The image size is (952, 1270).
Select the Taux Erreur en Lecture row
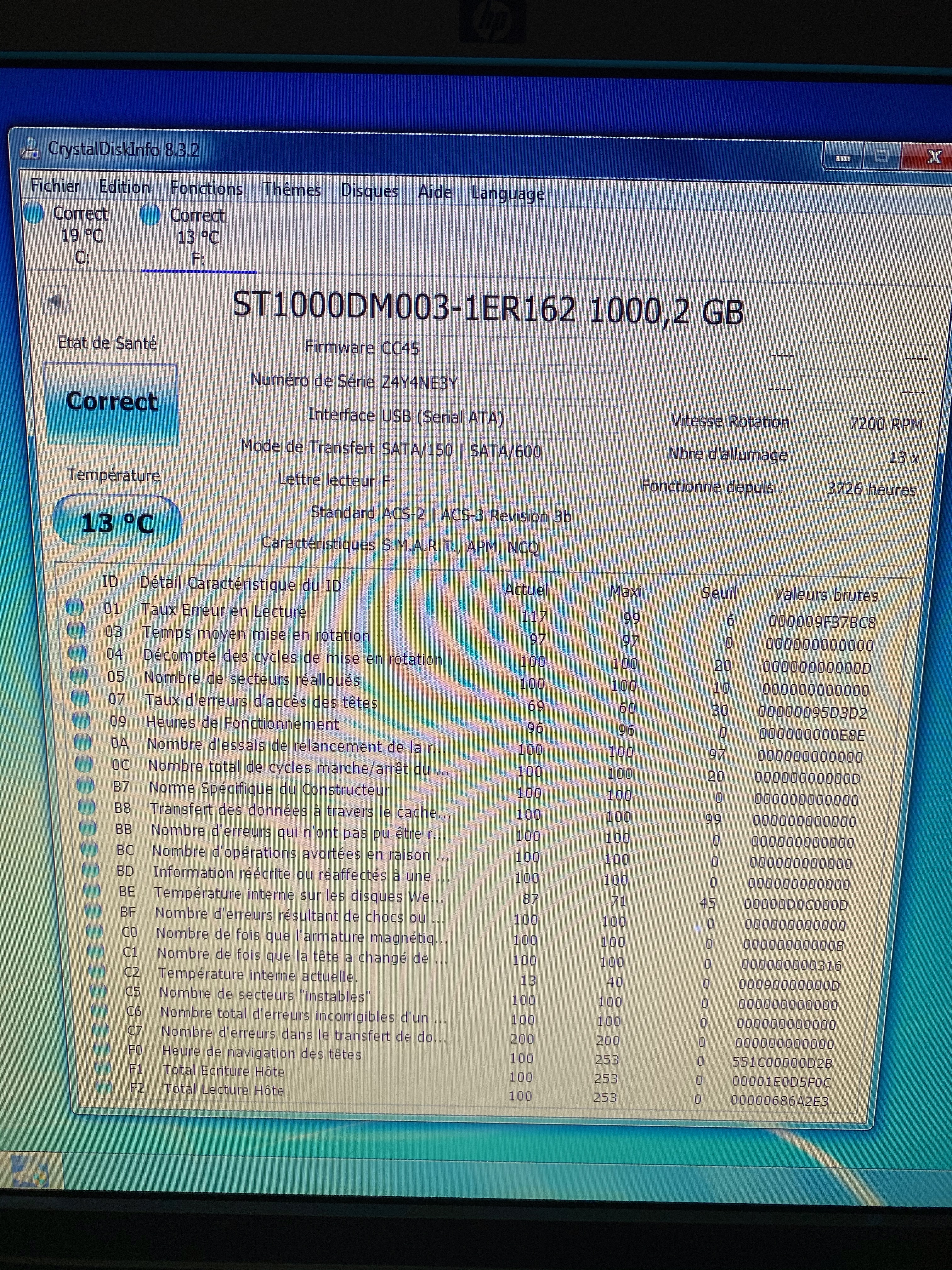pos(224,611)
